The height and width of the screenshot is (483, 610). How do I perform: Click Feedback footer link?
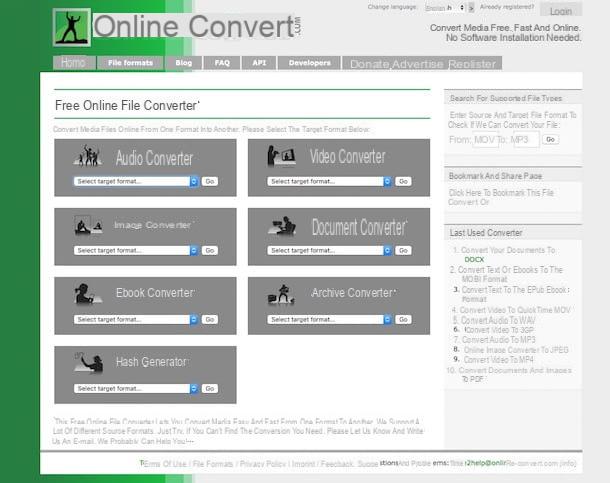(x=337, y=464)
